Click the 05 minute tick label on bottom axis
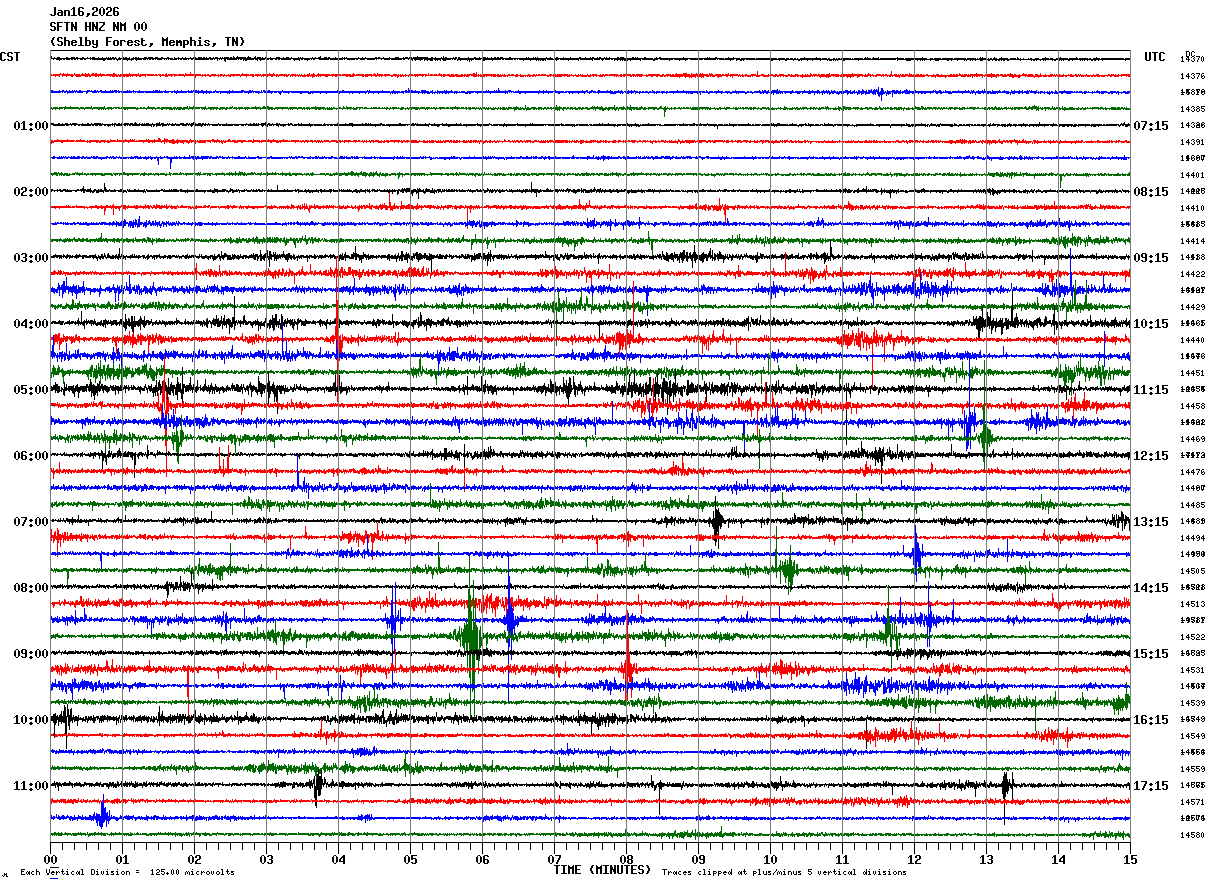This screenshot has height=886, width=1210. click(410, 859)
